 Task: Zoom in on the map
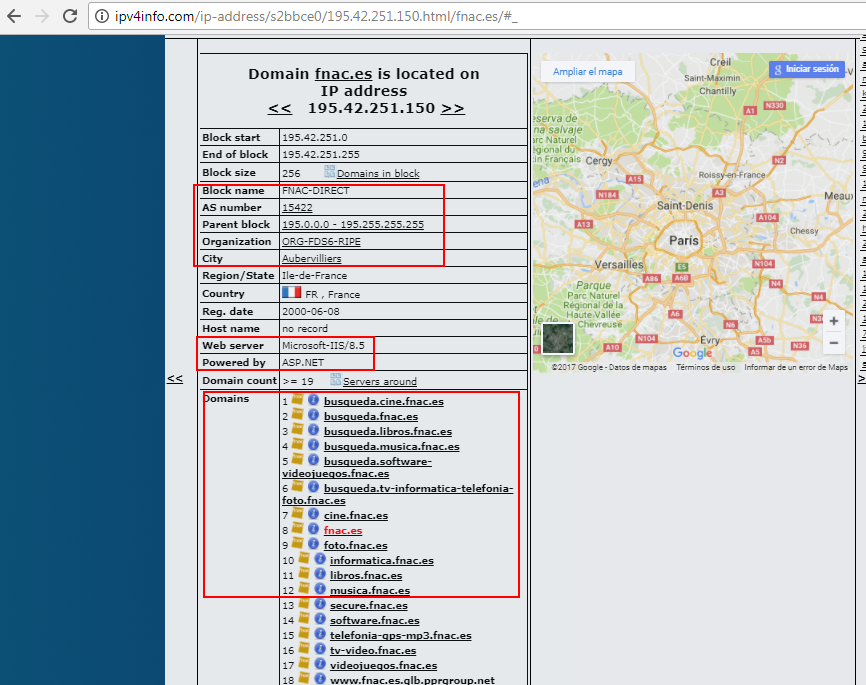(x=833, y=321)
